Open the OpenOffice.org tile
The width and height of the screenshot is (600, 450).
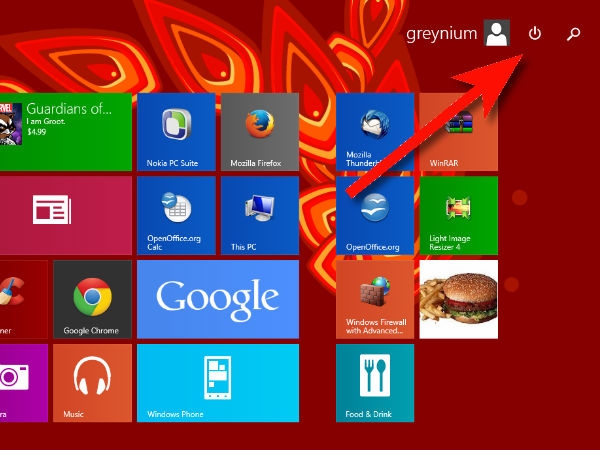click(x=375, y=215)
